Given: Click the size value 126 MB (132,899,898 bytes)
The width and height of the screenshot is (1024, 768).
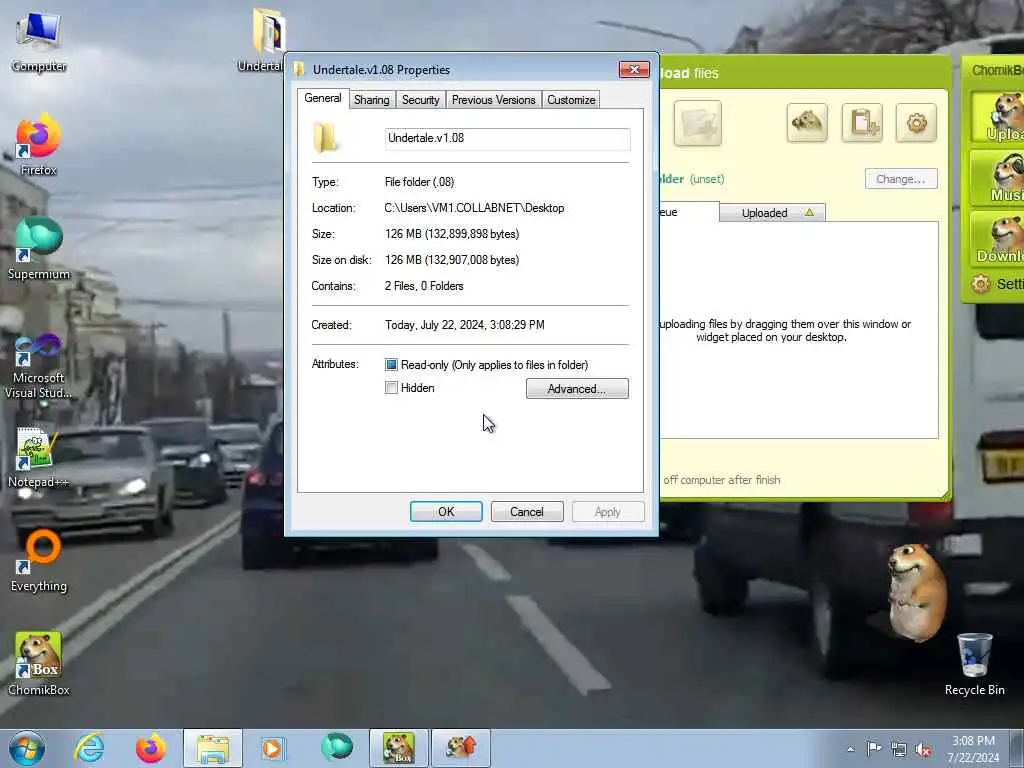Looking at the screenshot, I should pyautogui.click(x=452, y=234).
